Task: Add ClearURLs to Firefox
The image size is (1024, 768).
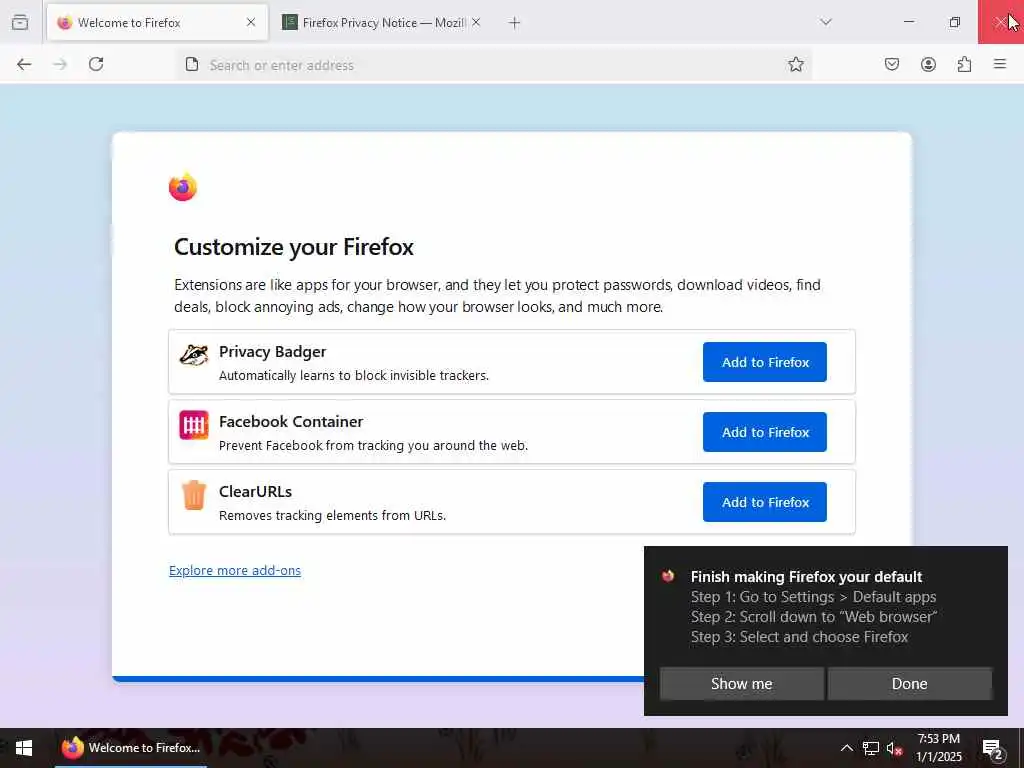Action: 765,502
